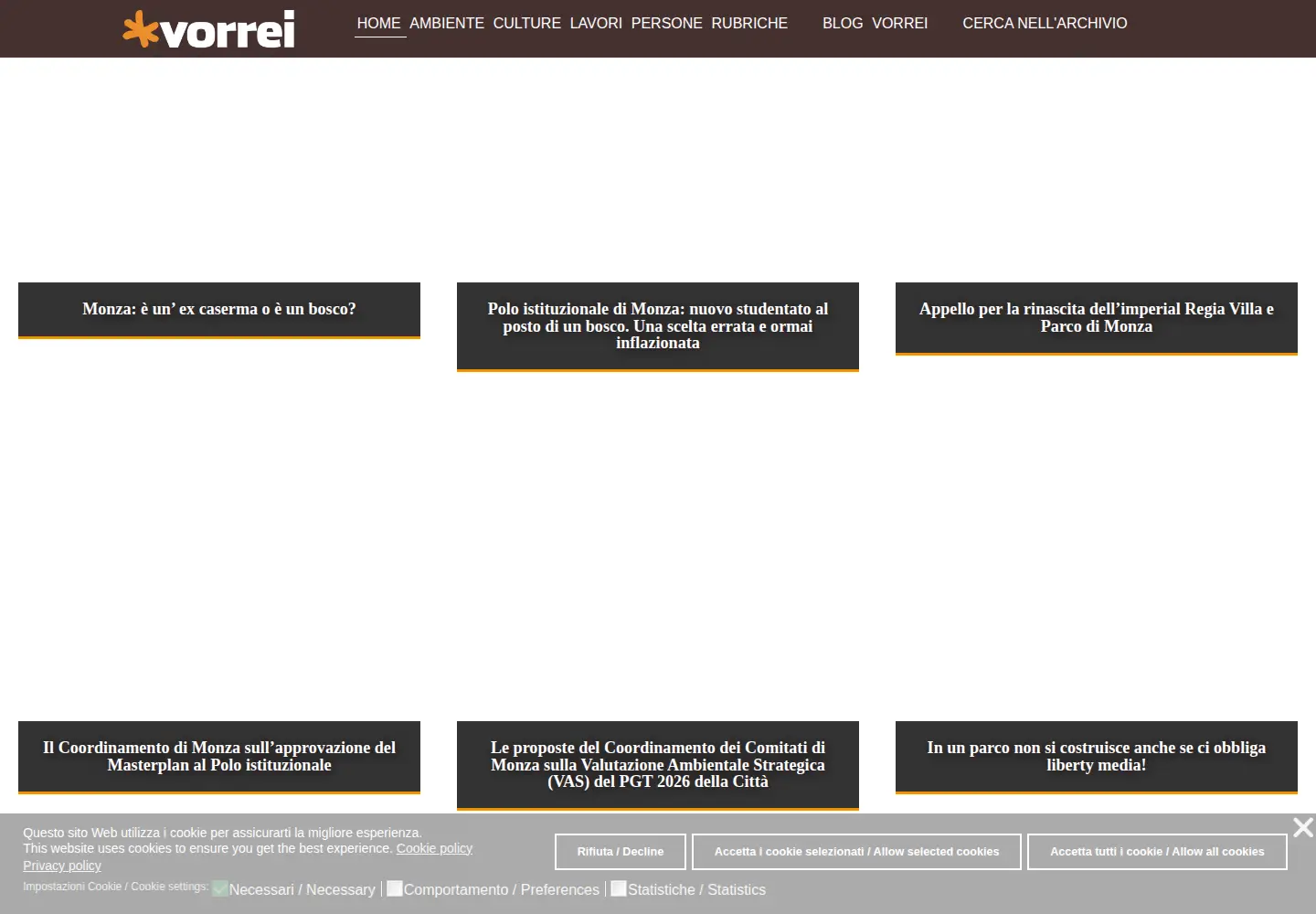Screen dimensions: 1316x914
Task: Open article 'Le proposte del Coordinamento dei Comitati'
Action: [658, 765]
